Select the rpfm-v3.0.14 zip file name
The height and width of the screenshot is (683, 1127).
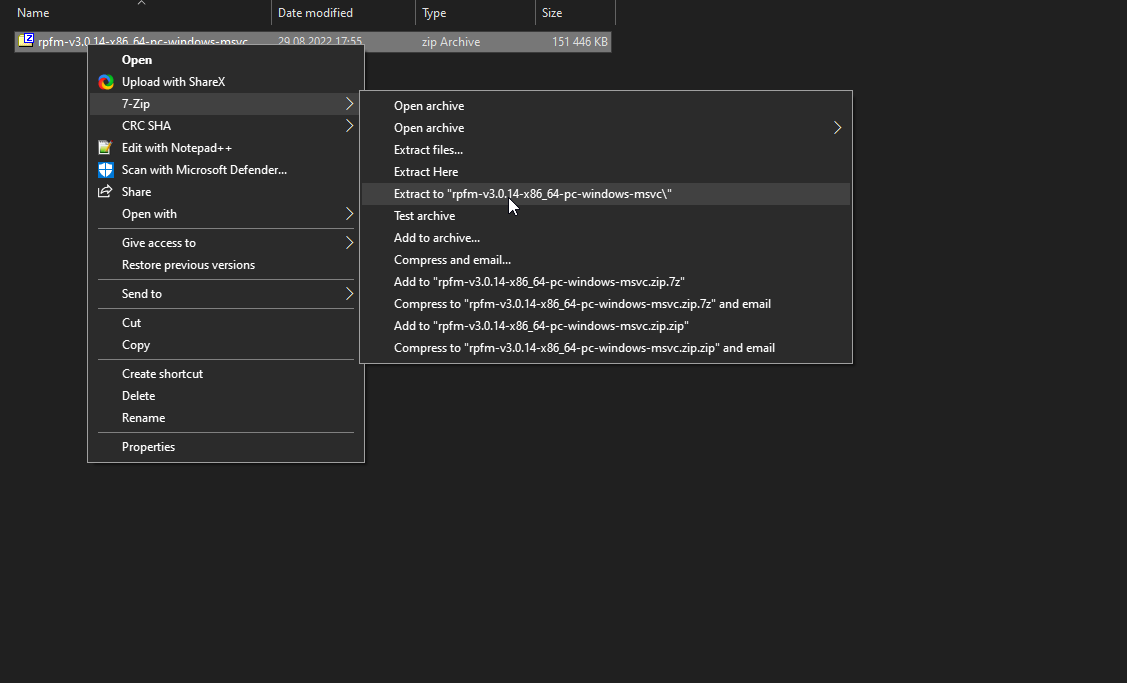click(x=142, y=42)
